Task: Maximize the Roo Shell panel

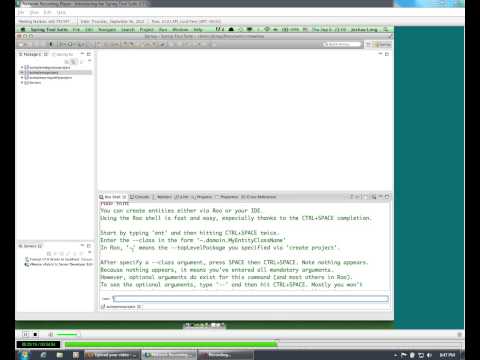Action: coord(387,197)
